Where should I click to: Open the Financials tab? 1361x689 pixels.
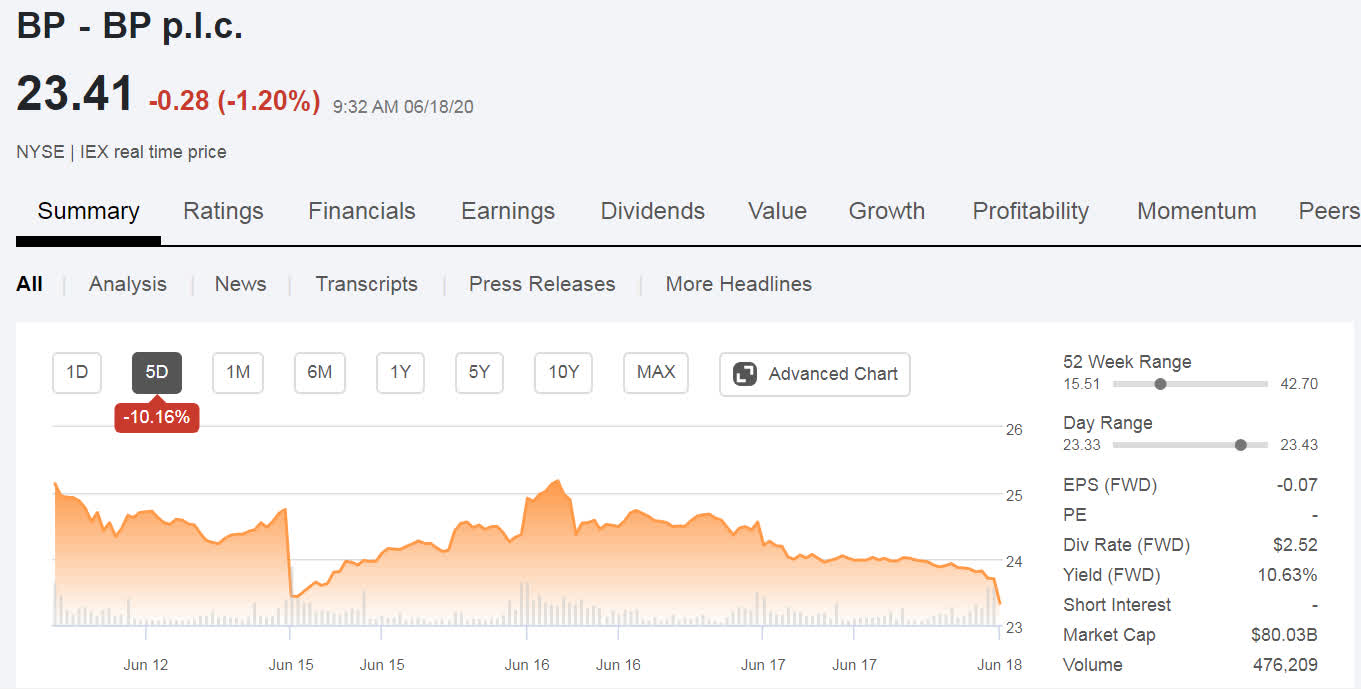(361, 211)
